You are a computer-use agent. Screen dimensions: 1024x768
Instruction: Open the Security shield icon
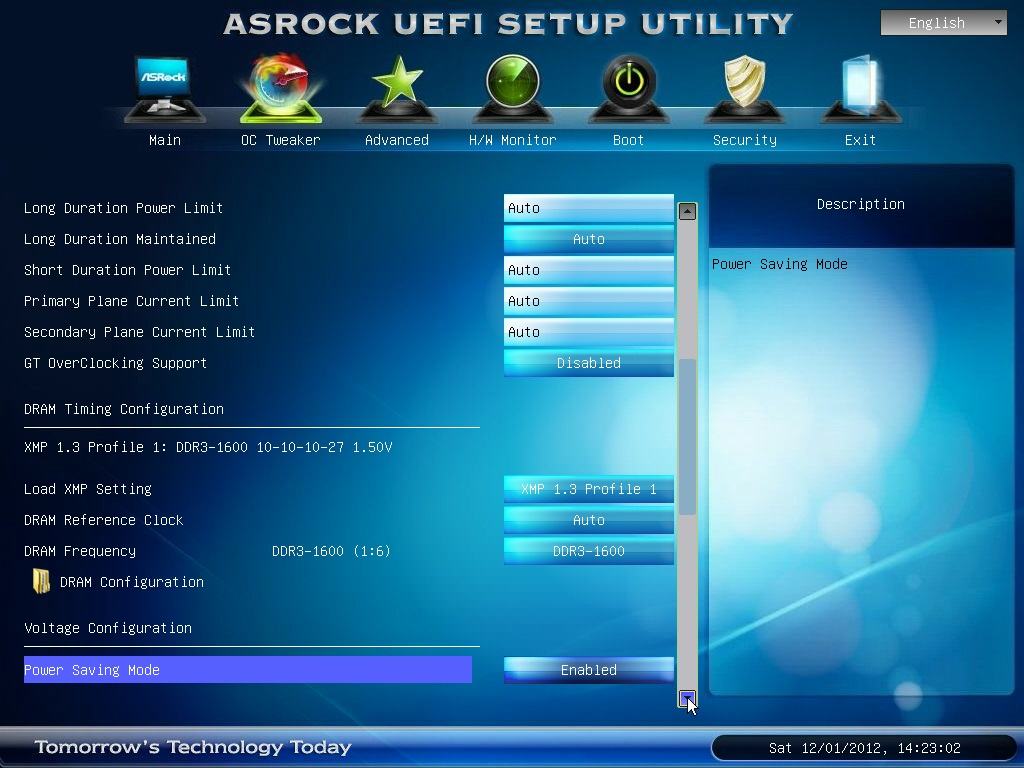[x=745, y=89]
